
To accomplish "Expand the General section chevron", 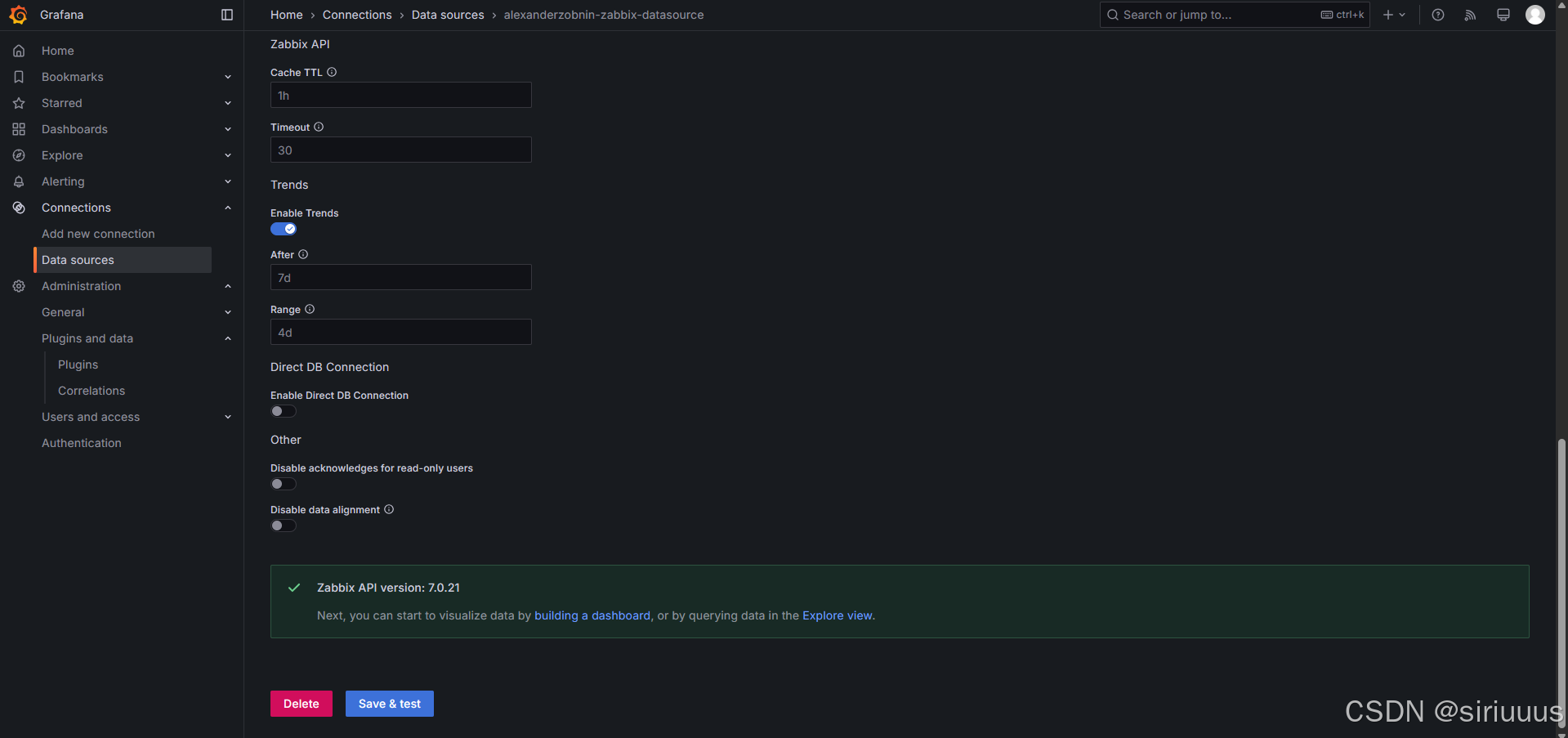I will [x=228, y=312].
